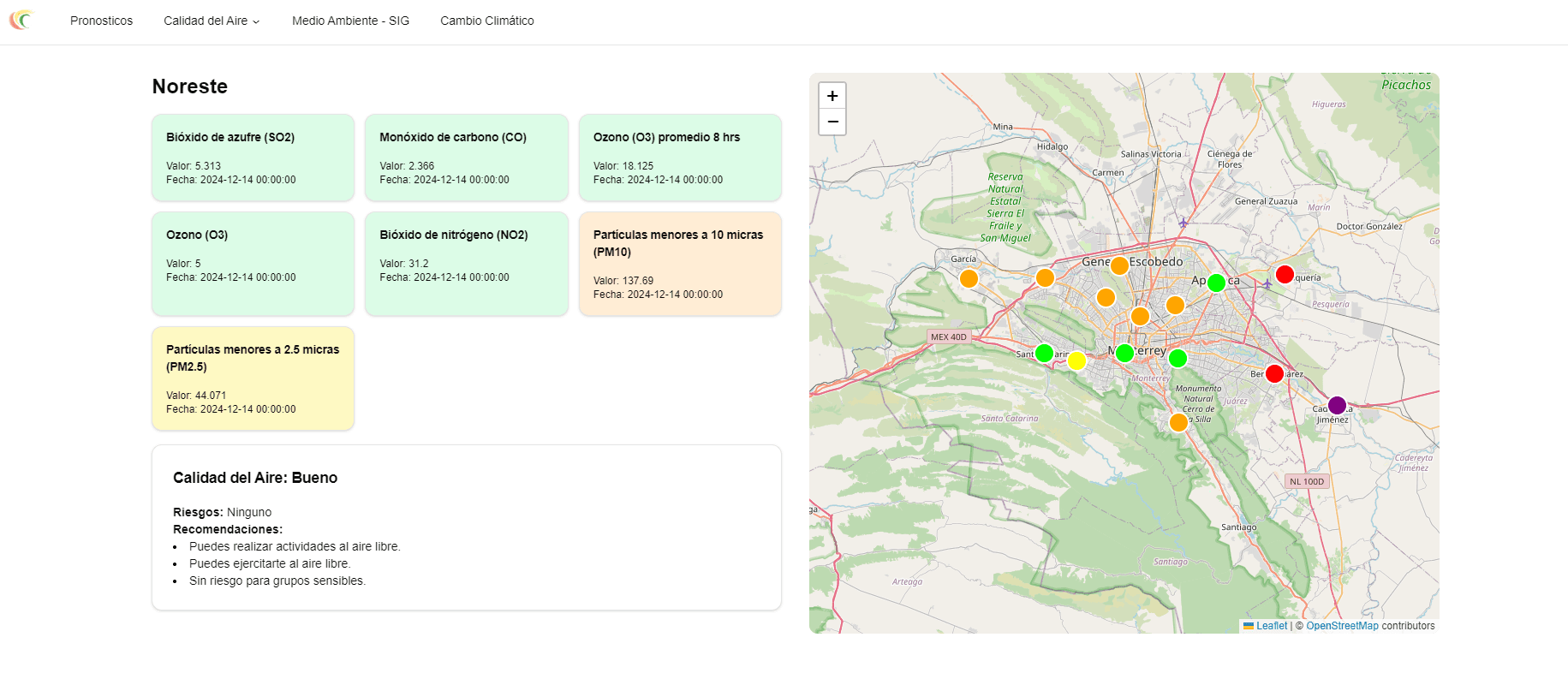1568x673 pixels.
Task: Select Ozono (O3) promedio 8 hrs card
Action: coord(680,158)
